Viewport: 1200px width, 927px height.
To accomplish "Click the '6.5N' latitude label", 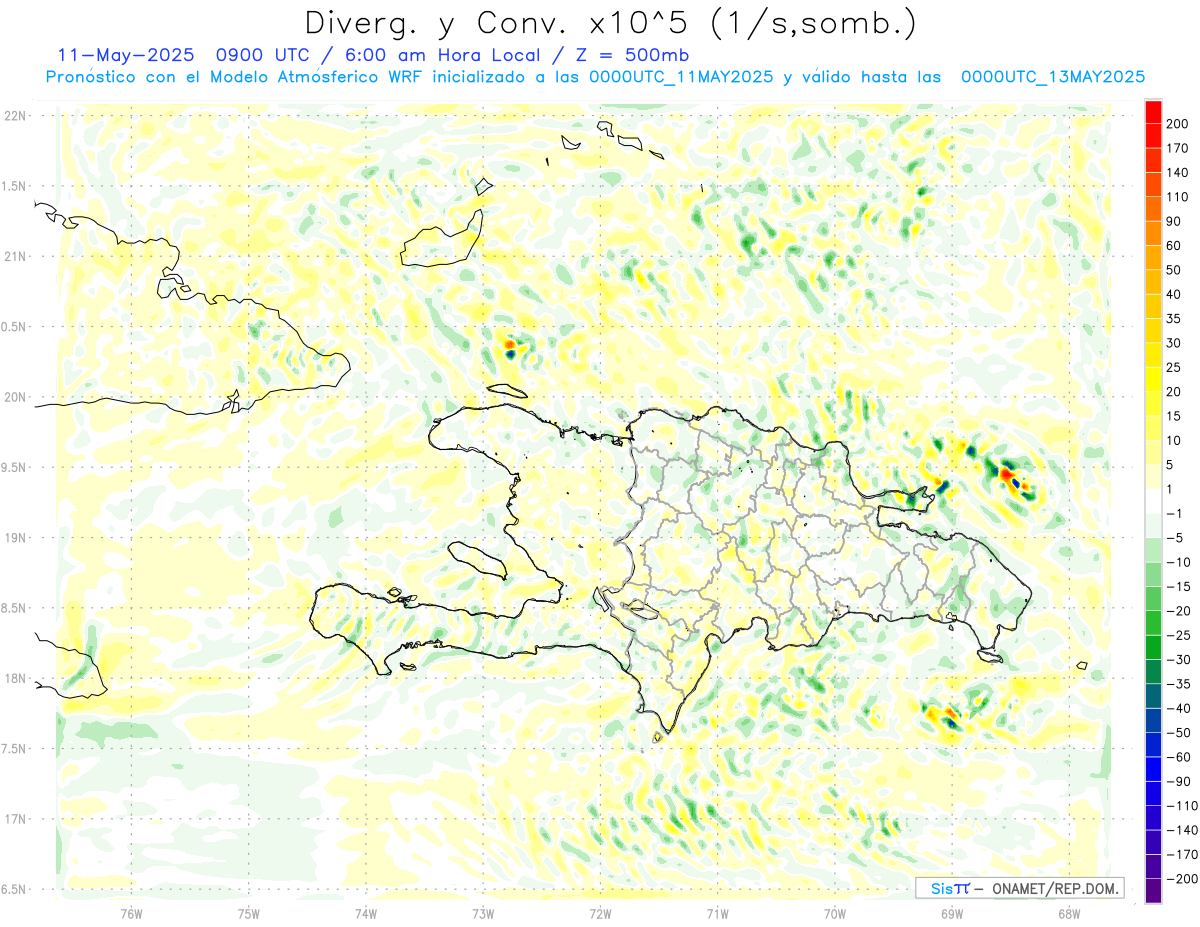I will 14,889.
